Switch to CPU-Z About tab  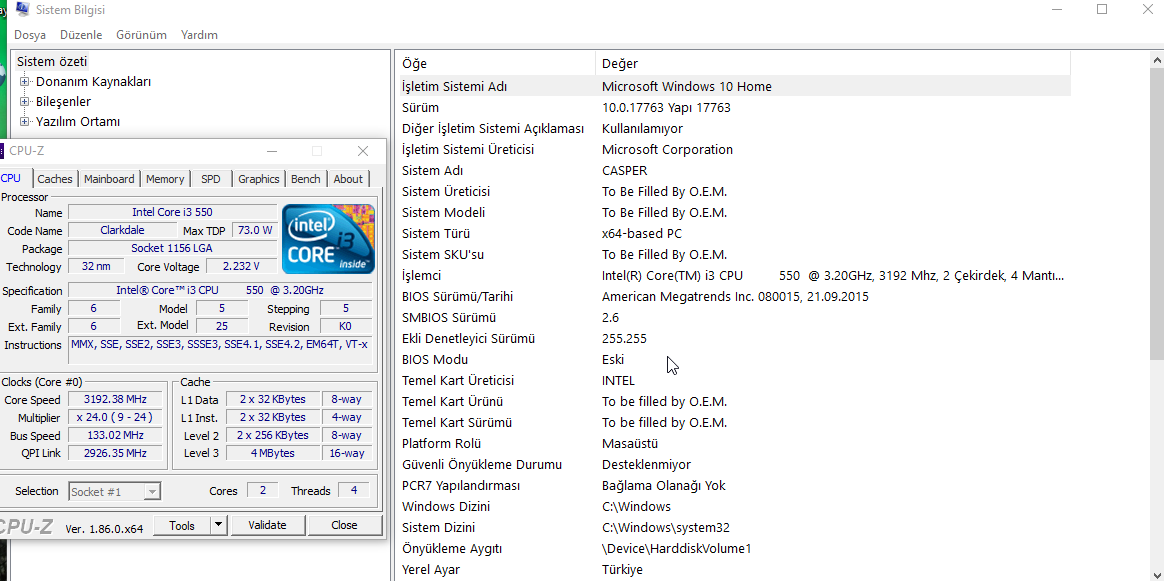coord(348,179)
